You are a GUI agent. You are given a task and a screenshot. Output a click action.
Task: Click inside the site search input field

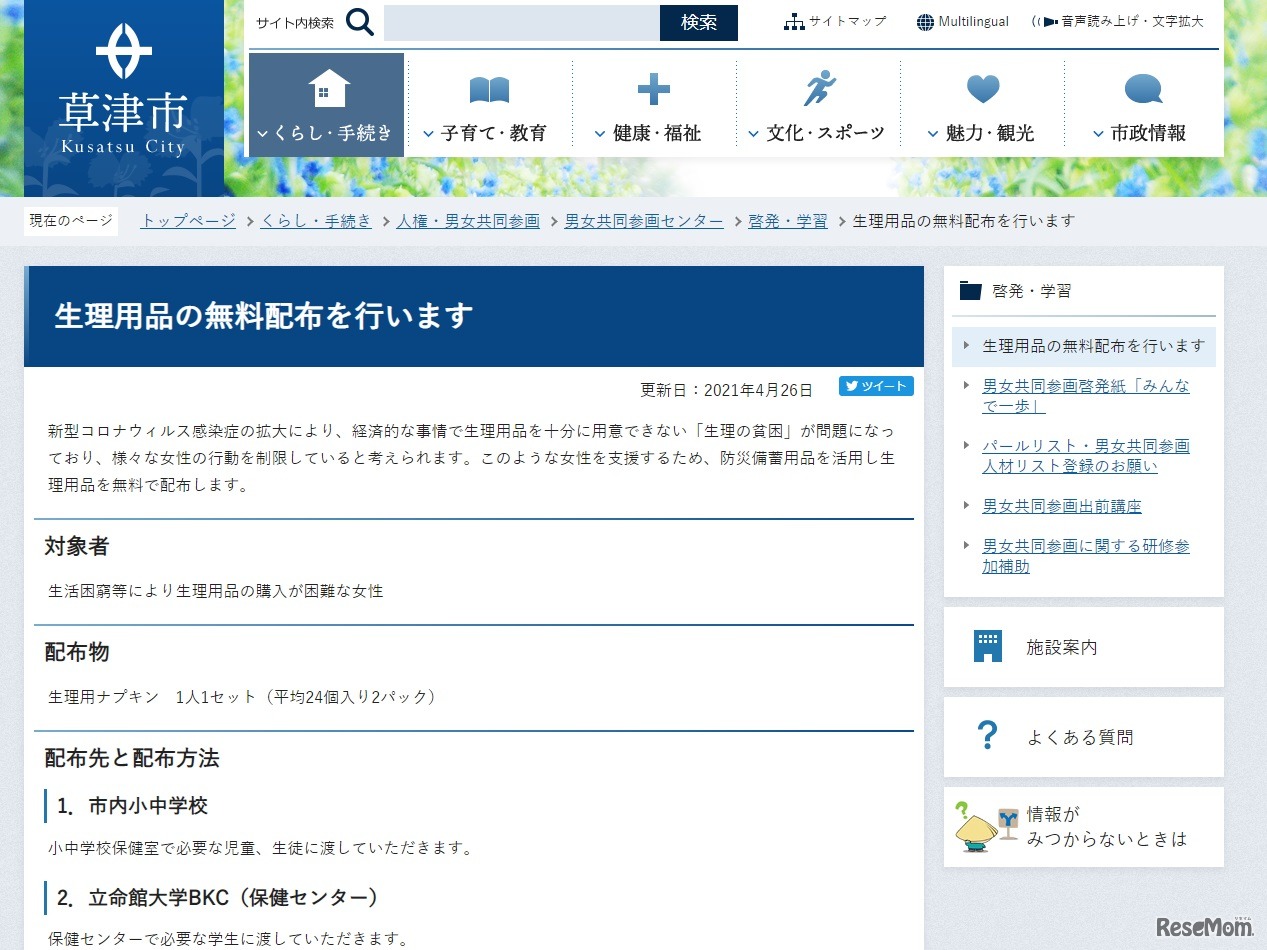click(520, 23)
